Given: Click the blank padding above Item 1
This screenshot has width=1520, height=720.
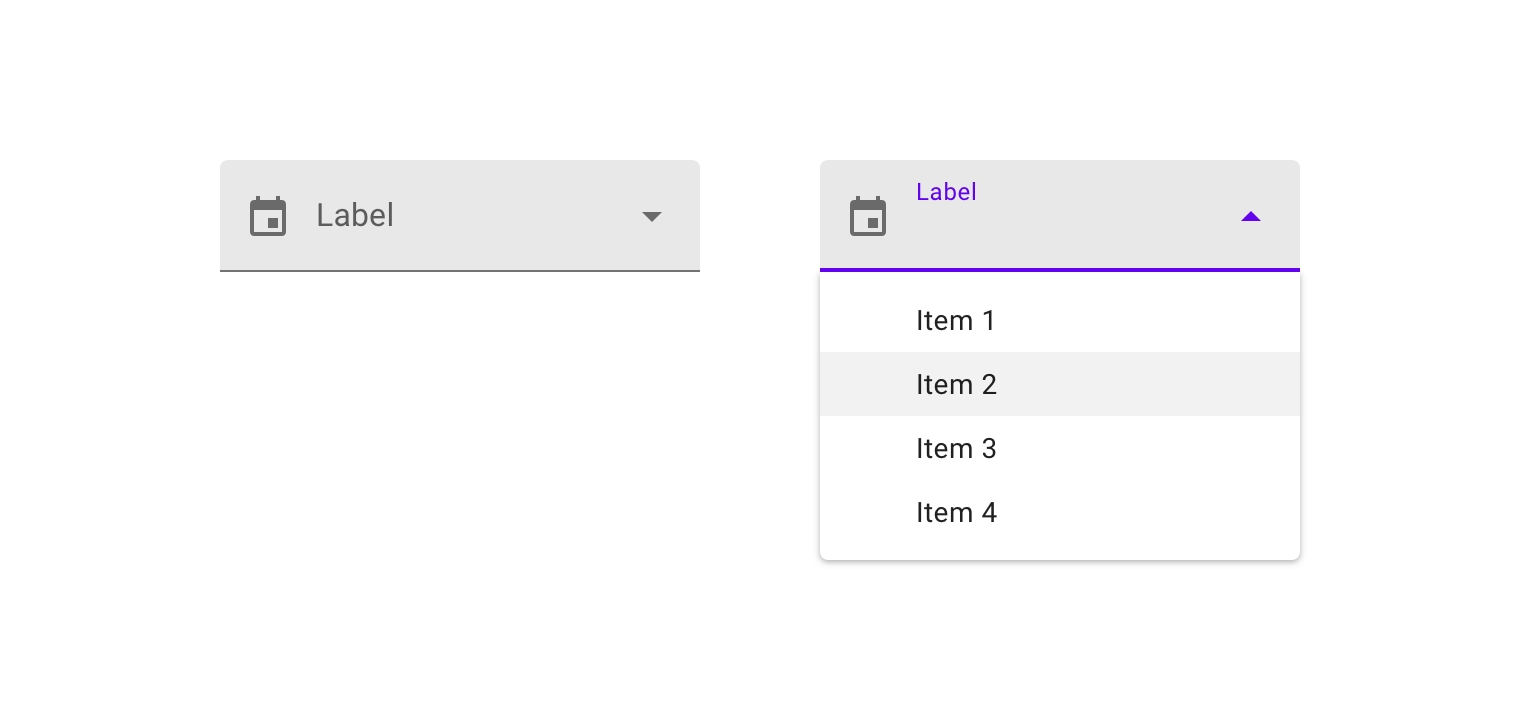Looking at the screenshot, I should point(1060,281).
